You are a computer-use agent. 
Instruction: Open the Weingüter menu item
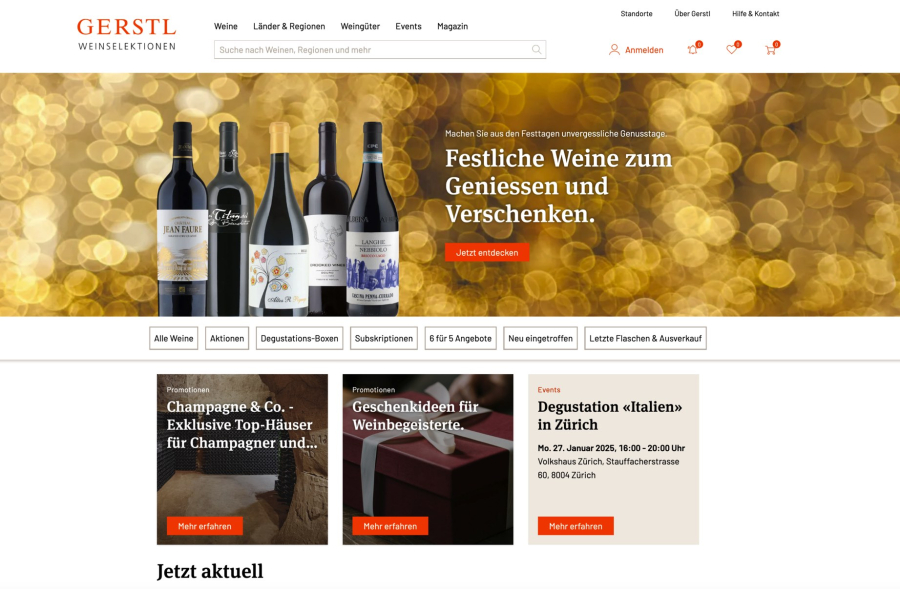[360, 26]
